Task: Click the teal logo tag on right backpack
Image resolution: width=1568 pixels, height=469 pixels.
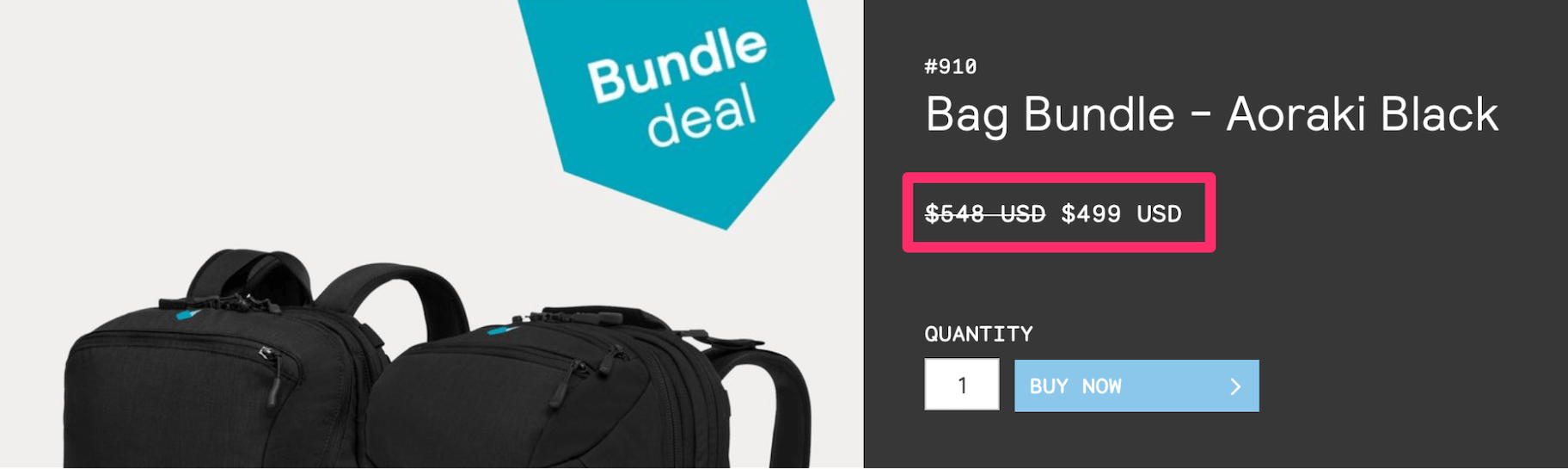Action: pos(502,330)
